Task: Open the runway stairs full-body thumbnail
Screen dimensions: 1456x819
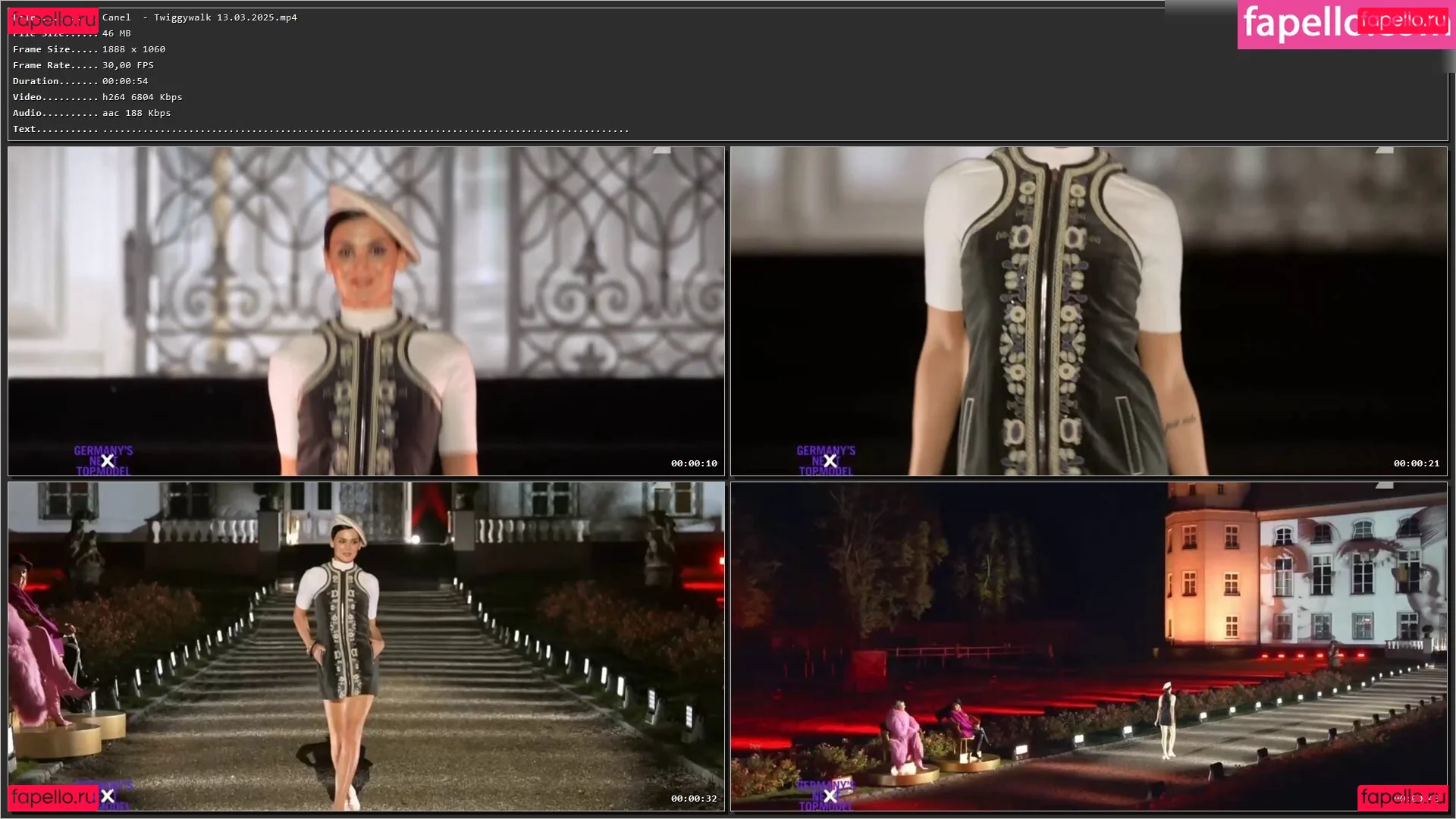Action: pyautogui.click(x=366, y=646)
